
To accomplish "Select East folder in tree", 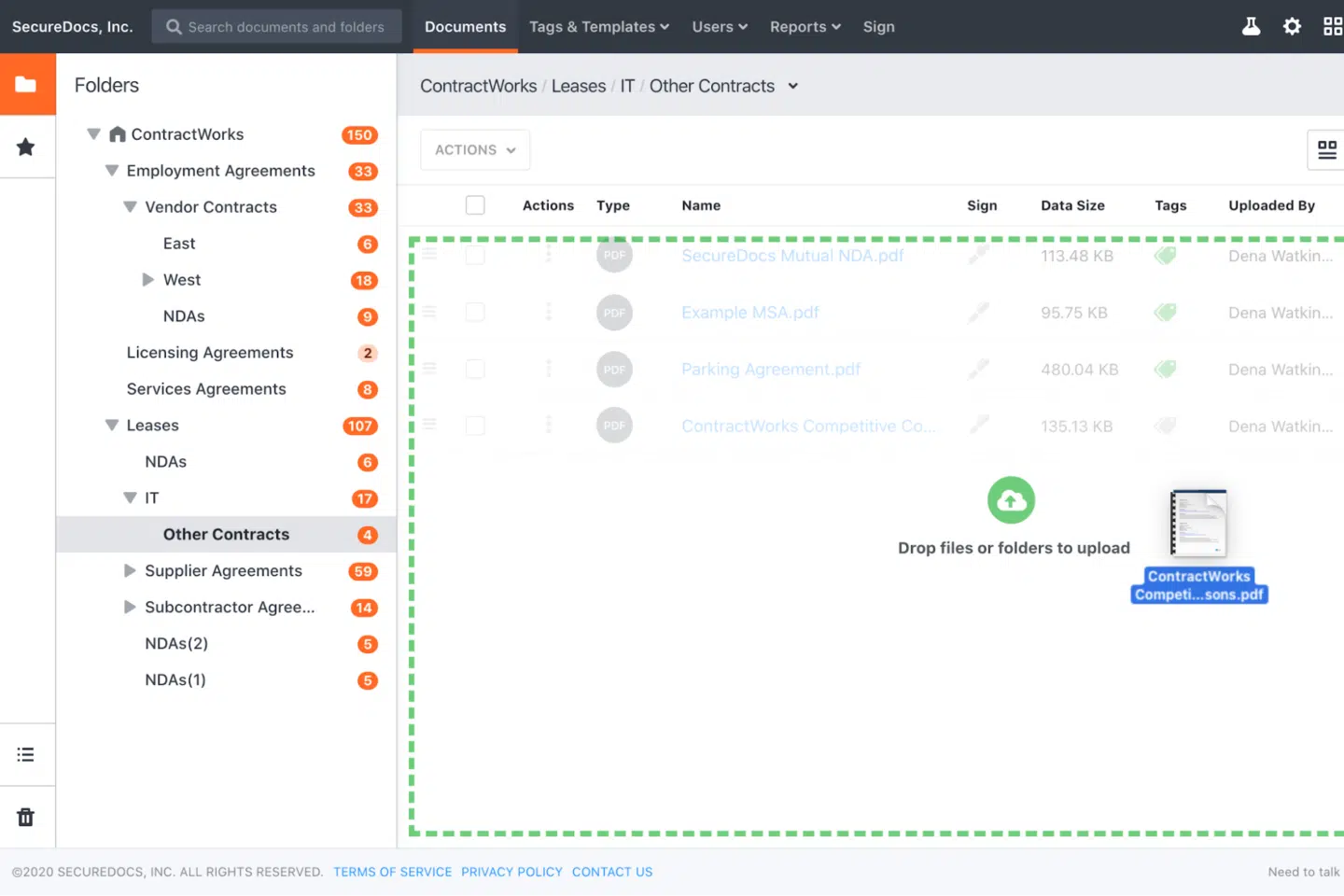I will pos(179,244).
